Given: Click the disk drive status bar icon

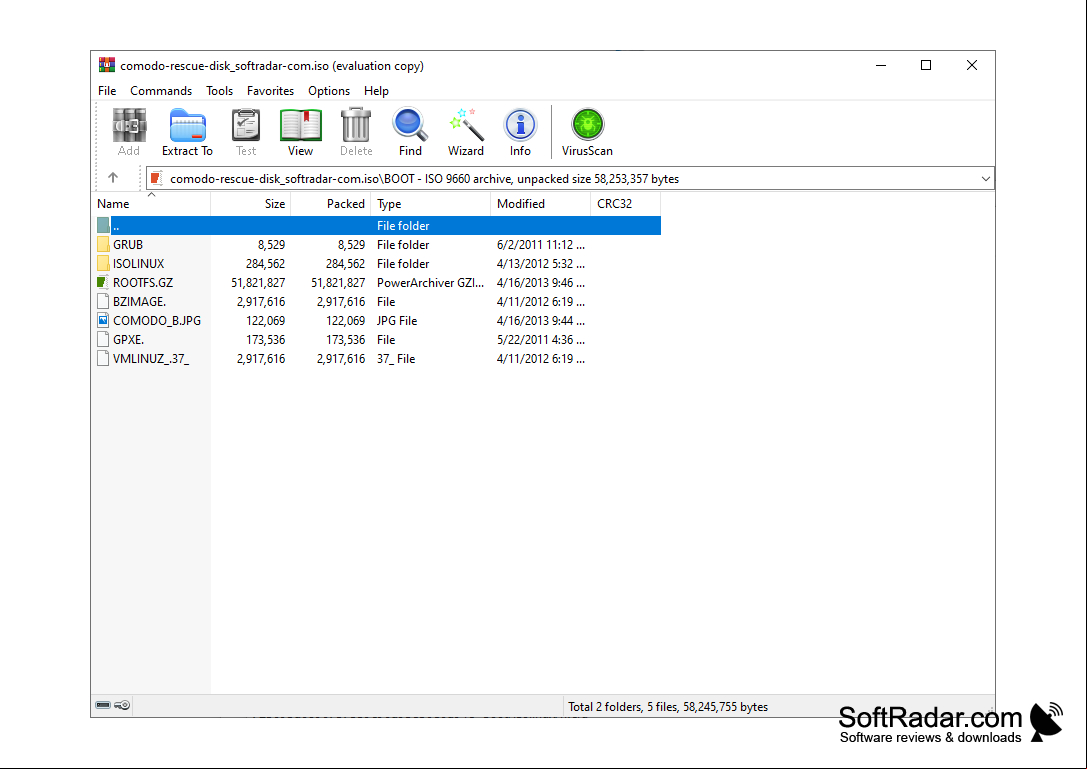Looking at the screenshot, I should click(103, 705).
